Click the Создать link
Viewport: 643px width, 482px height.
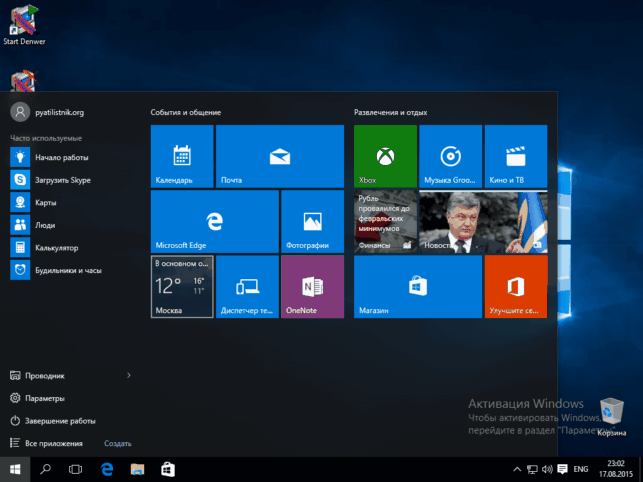(x=118, y=443)
